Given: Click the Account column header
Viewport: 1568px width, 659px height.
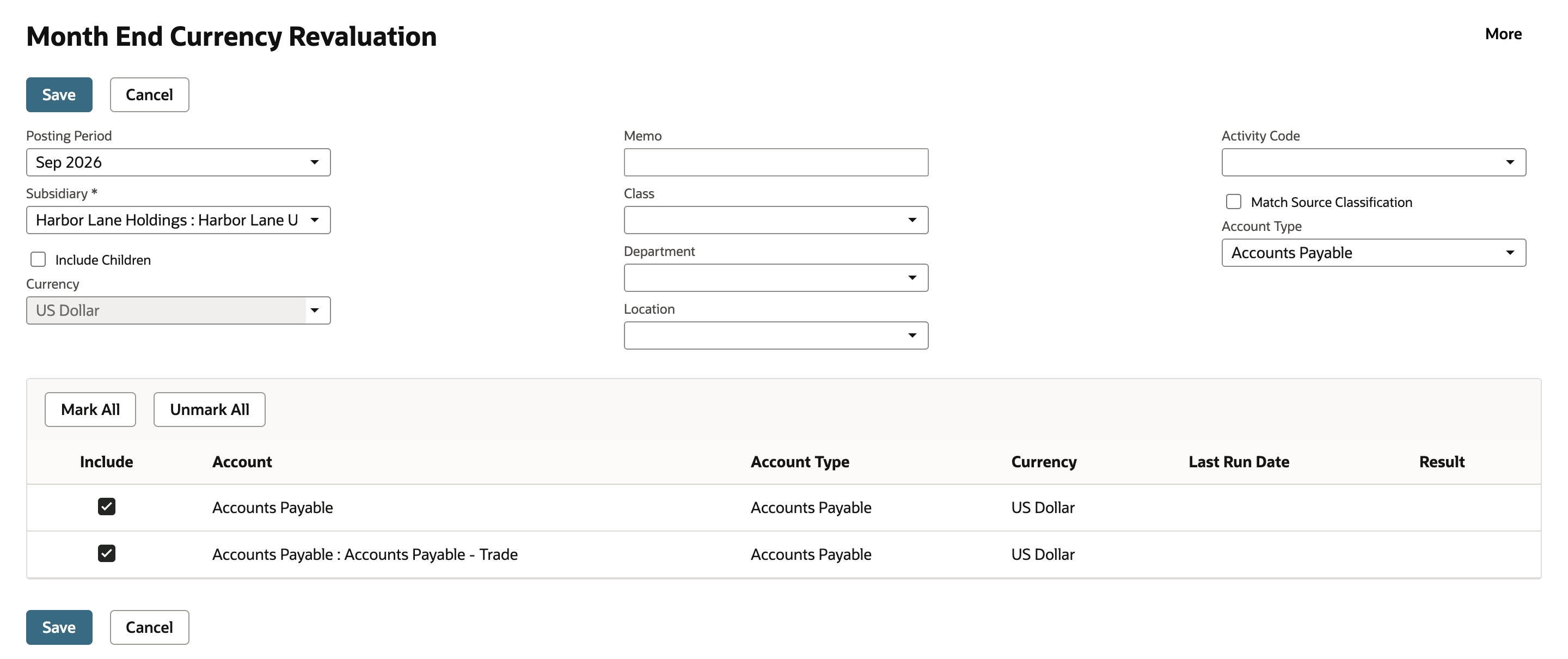Looking at the screenshot, I should click(x=242, y=462).
